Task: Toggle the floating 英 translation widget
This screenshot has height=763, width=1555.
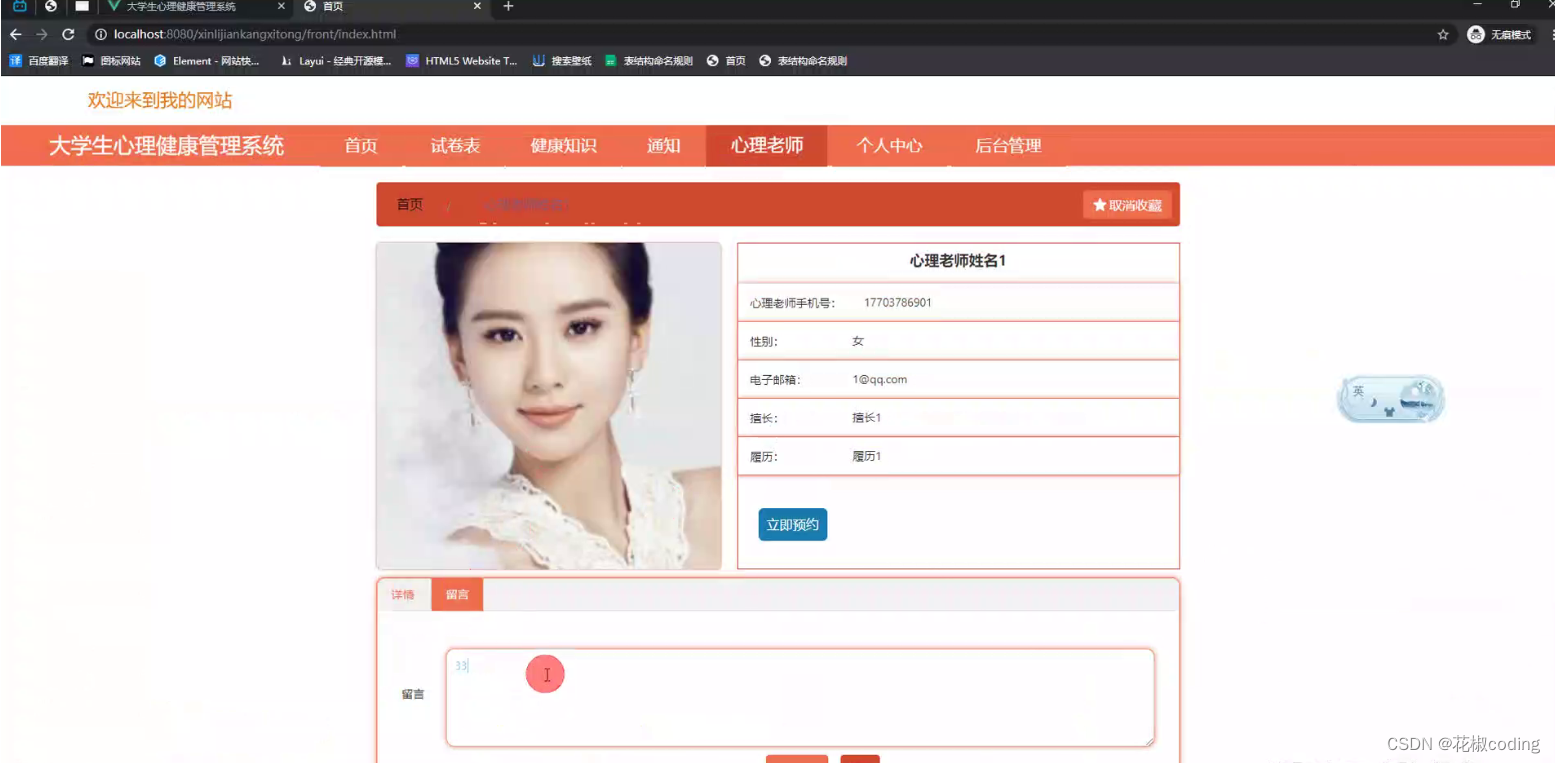Action: point(1390,397)
